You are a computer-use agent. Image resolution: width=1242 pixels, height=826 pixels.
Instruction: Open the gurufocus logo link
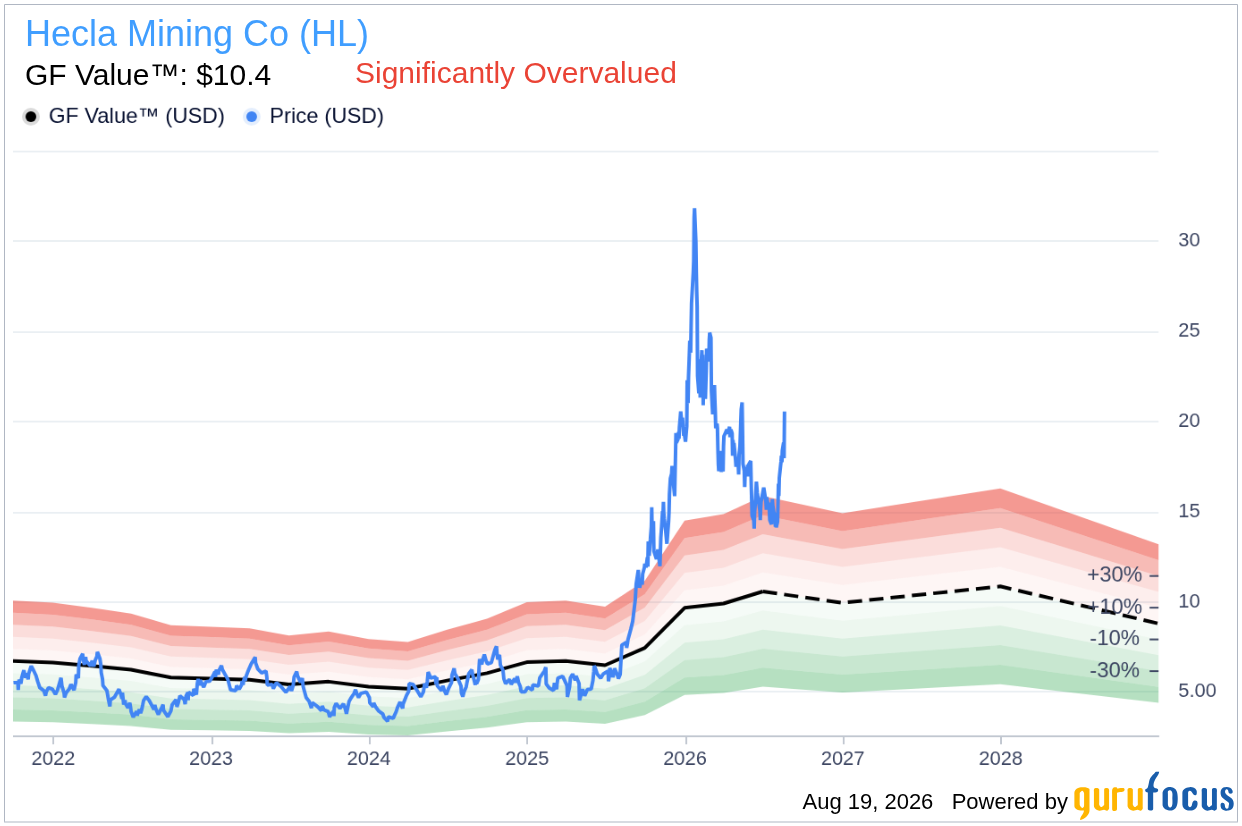[x=1154, y=797]
